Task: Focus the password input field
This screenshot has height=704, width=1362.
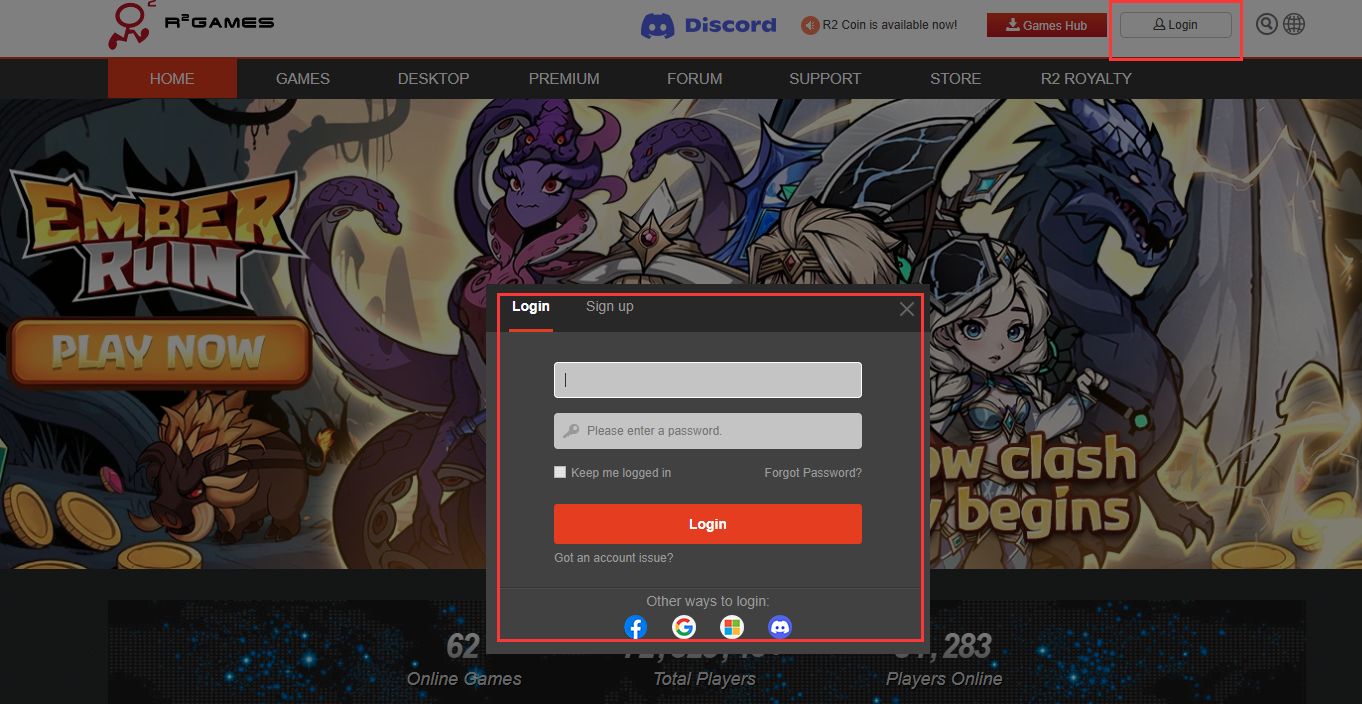Action: [x=708, y=431]
